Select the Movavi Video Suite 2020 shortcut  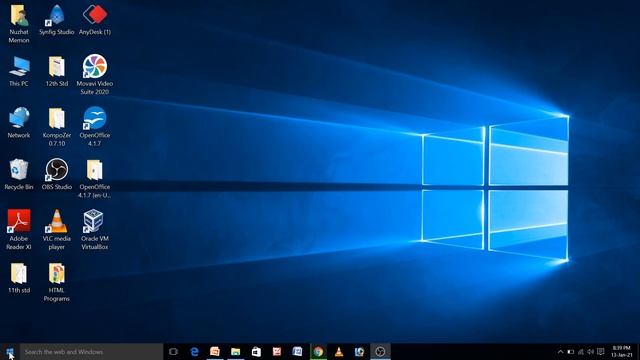[x=95, y=75]
